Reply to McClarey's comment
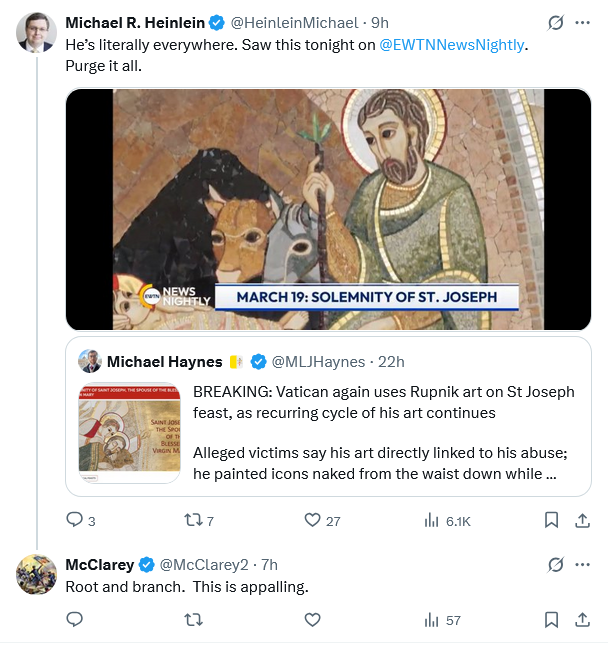This screenshot has height=649, width=609. click(74, 620)
